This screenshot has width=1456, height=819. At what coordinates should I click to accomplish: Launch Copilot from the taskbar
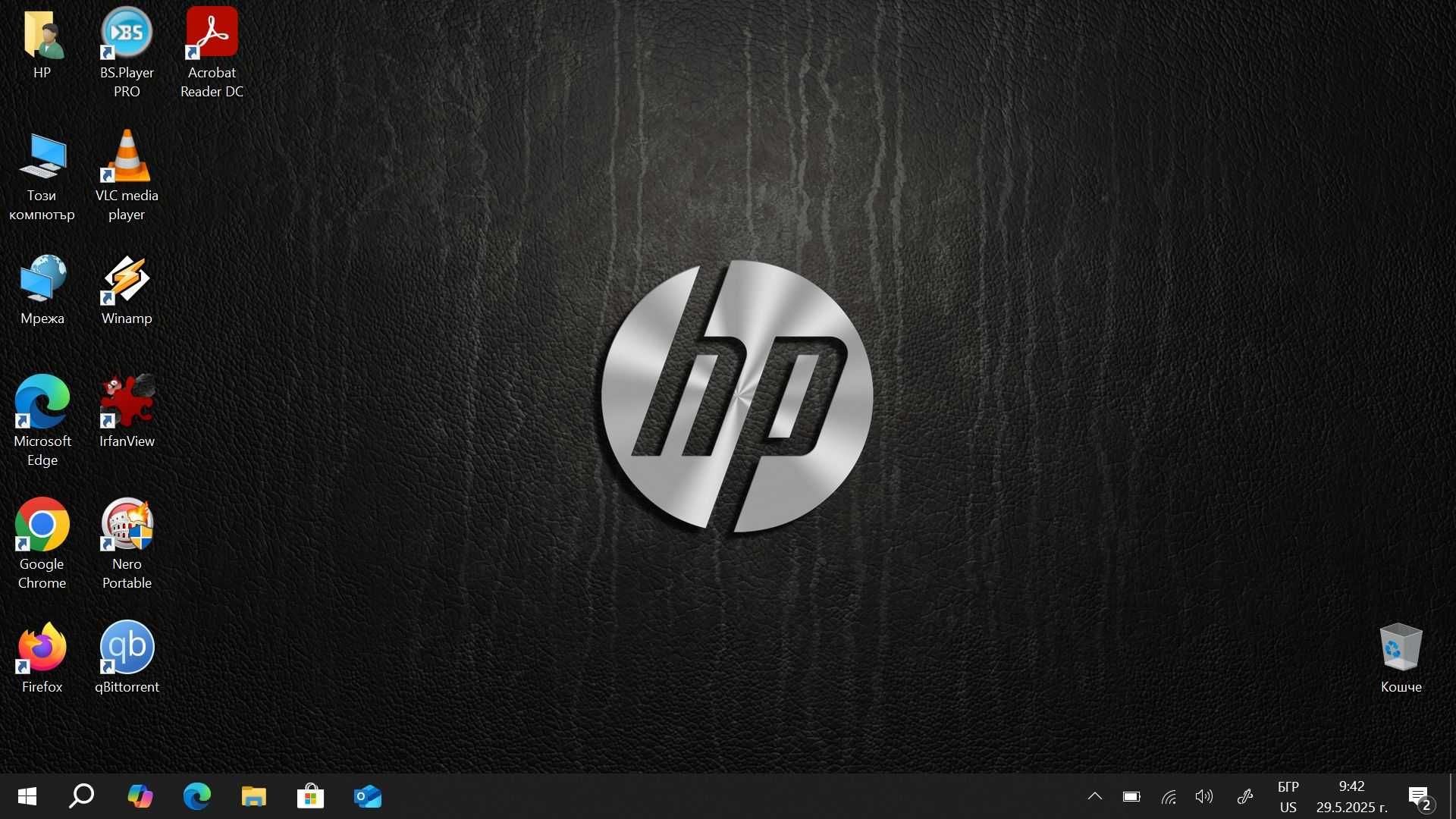(140, 796)
